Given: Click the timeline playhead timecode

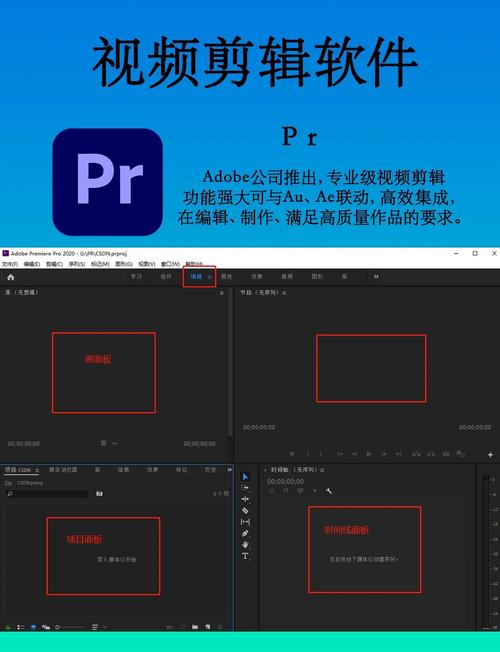Looking at the screenshot, I should click(285, 482).
